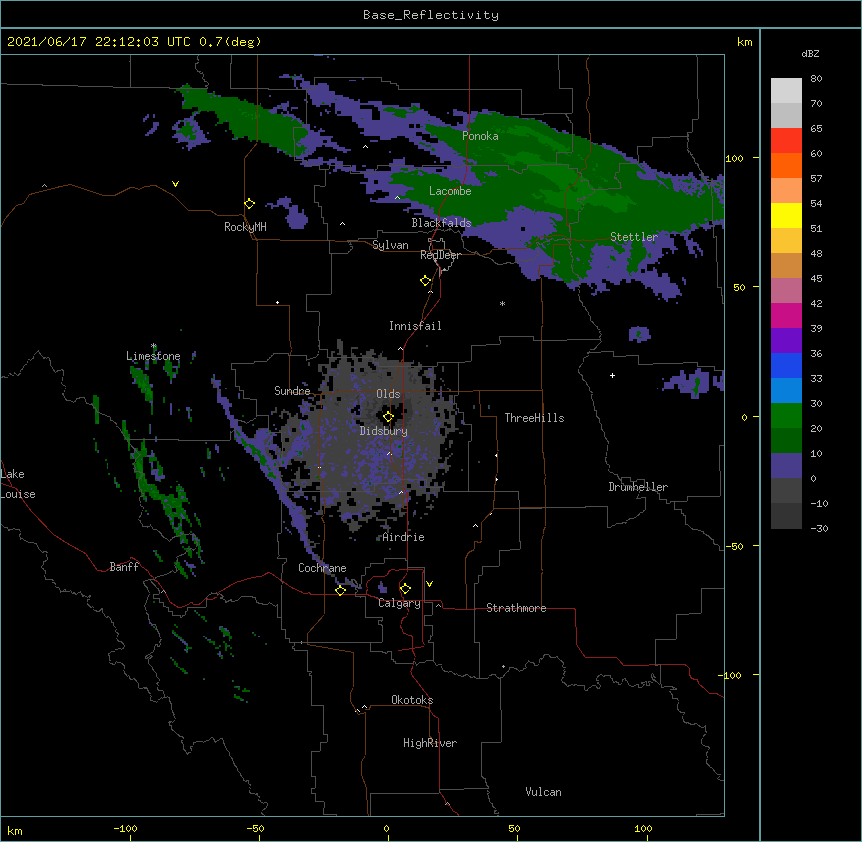Screen dimensions: 862x842
Task: Click the white asterisk marker east of Innisfail
Action: pyautogui.click(x=502, y=304)
